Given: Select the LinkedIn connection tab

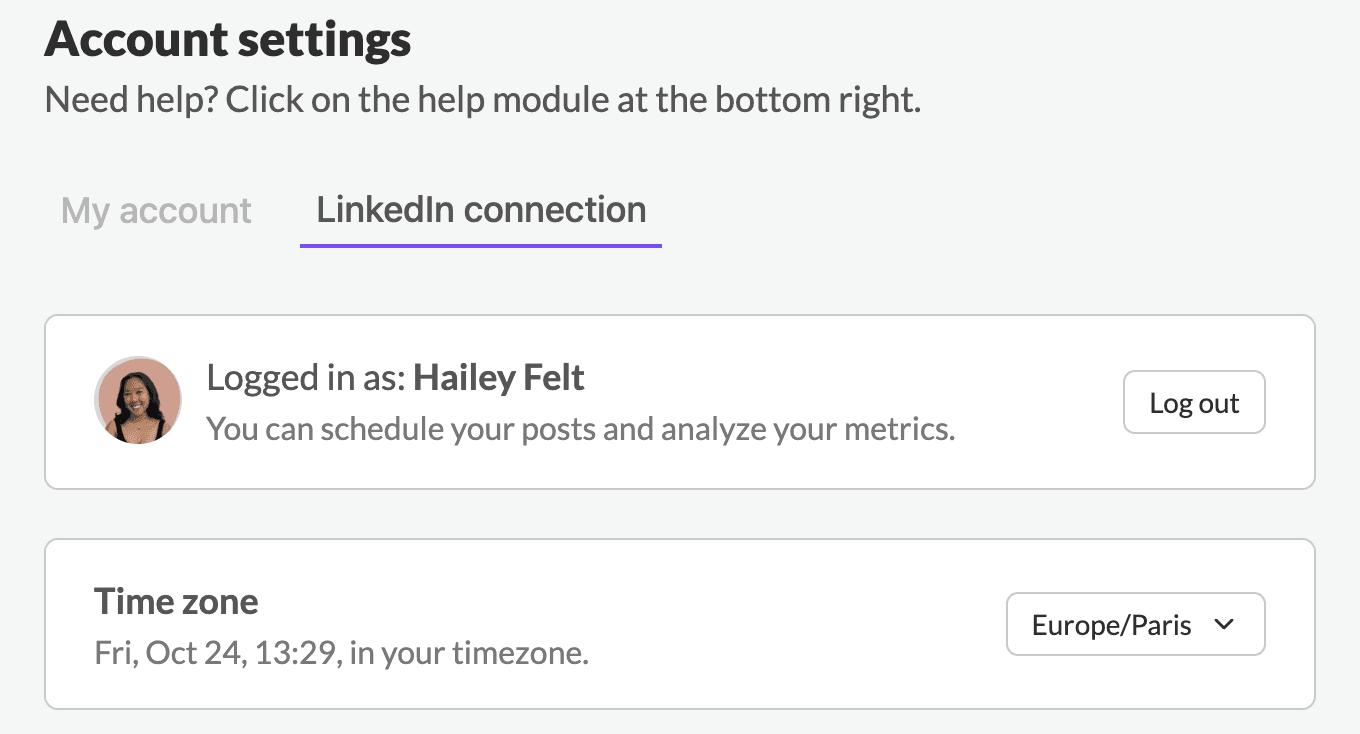Looking at the screenshot, I should (481, 210).
